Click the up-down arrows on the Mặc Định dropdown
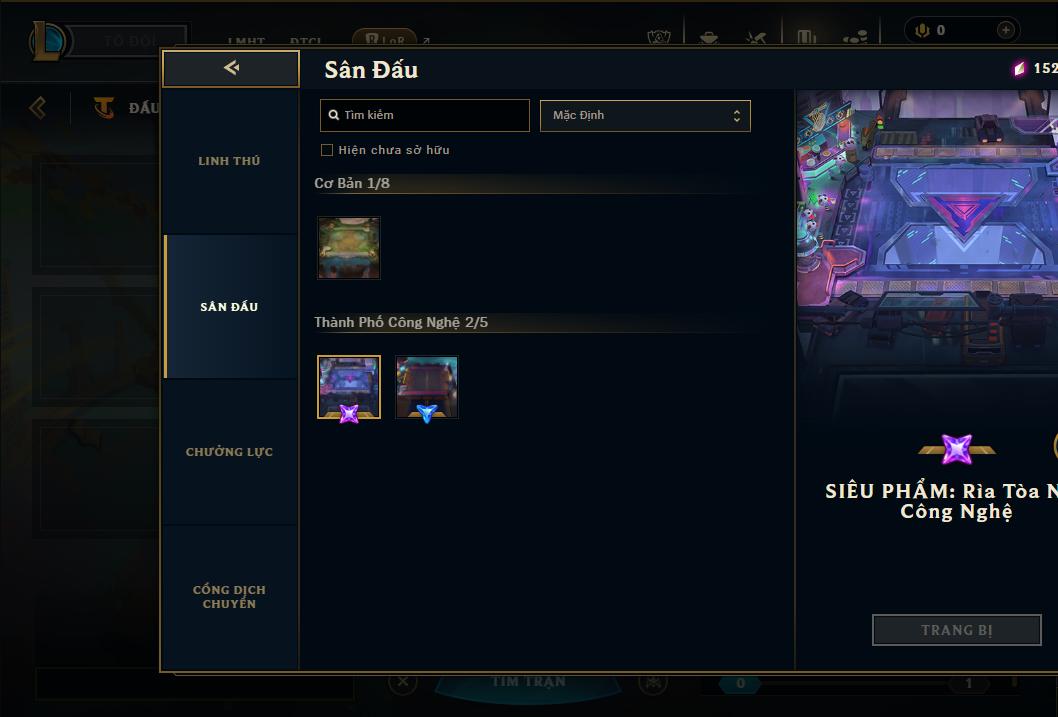The image size is (1058, 717). (737, 115)
